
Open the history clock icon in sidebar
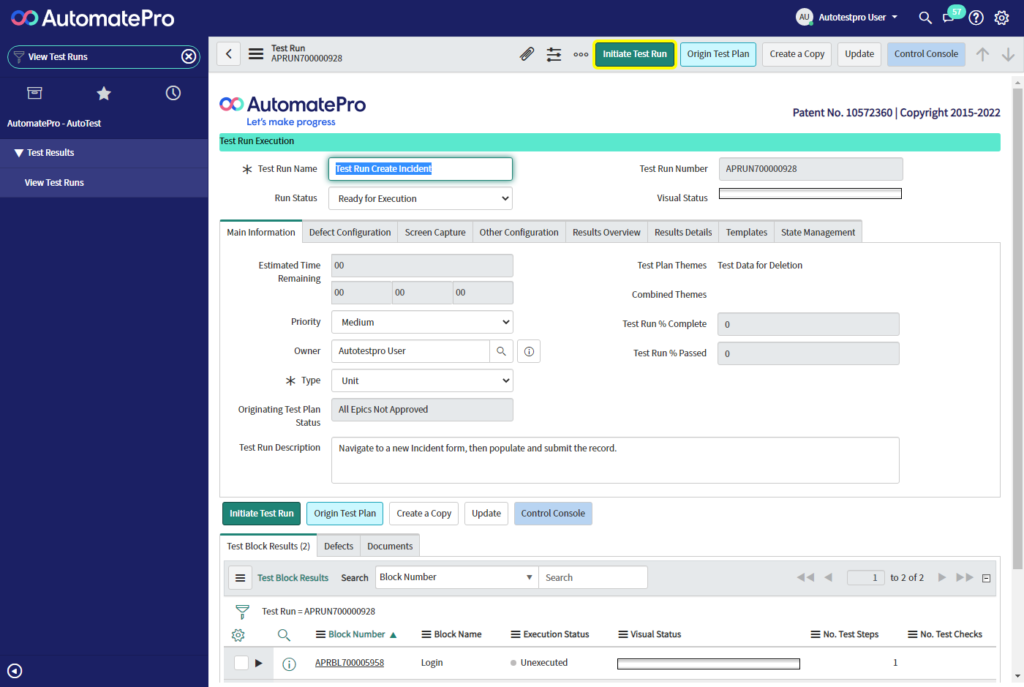173,93
